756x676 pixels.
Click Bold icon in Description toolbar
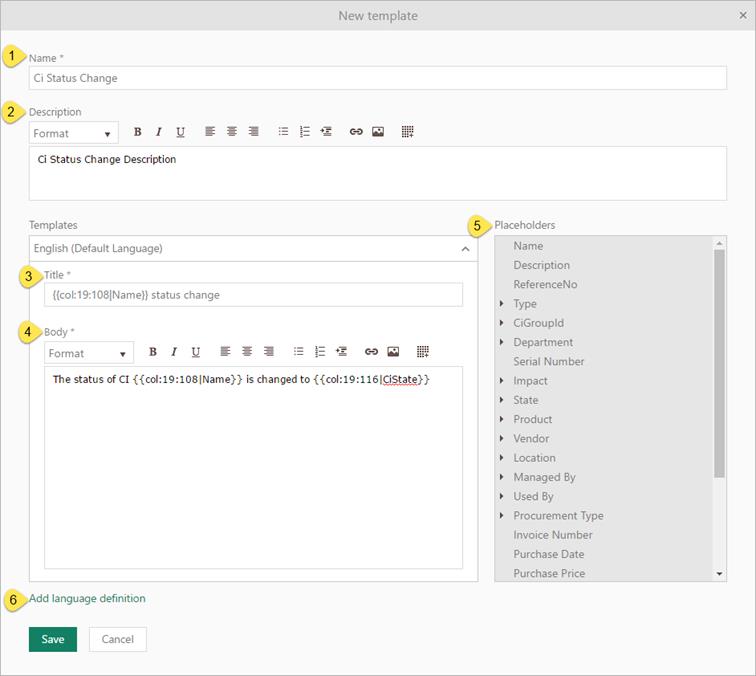tap(137, 132)
